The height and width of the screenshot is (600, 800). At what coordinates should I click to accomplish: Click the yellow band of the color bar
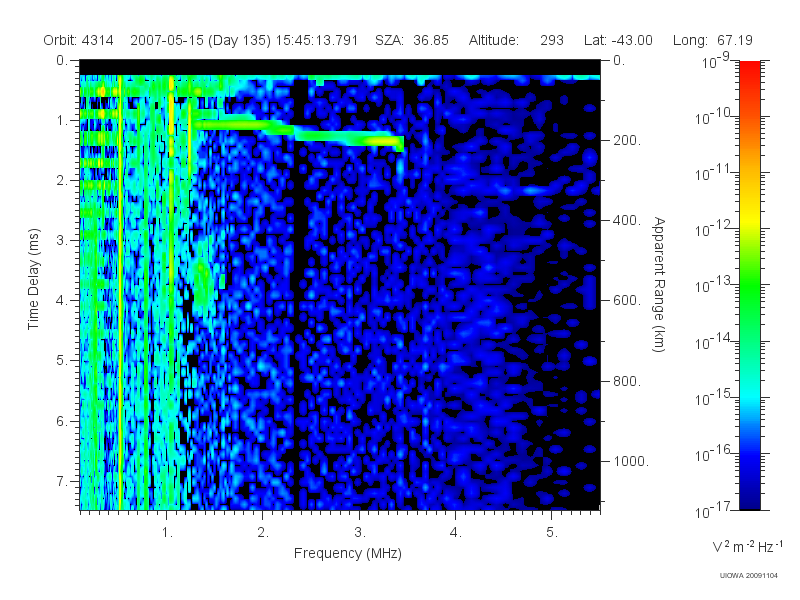[749, 217]
